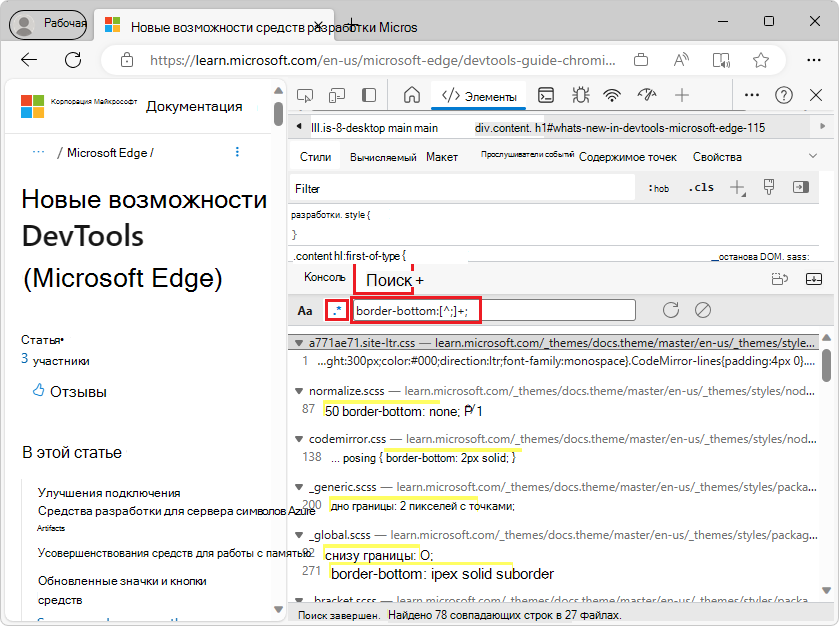
Task: Click Microsoft Edge breadcrumb link
Action: point(107,152)
